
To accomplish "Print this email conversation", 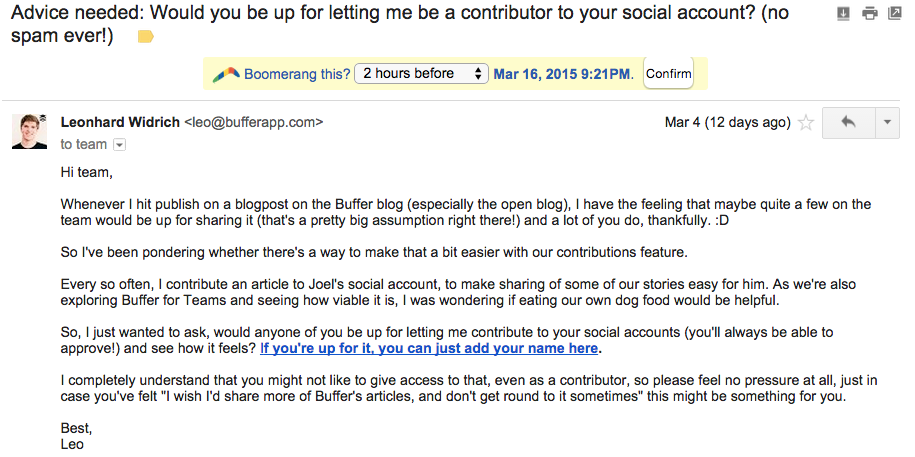I will click(869, 13).
